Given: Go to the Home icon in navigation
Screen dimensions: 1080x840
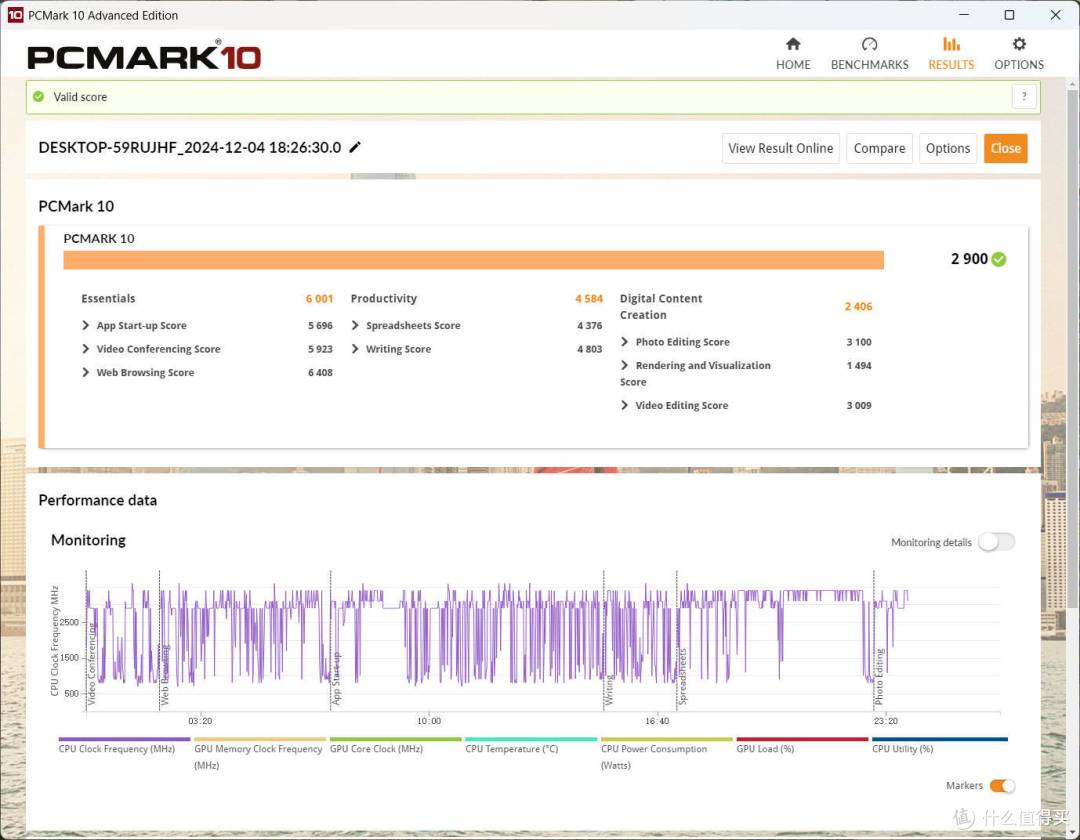Looking at the screenshot, I should click(793, 44).
